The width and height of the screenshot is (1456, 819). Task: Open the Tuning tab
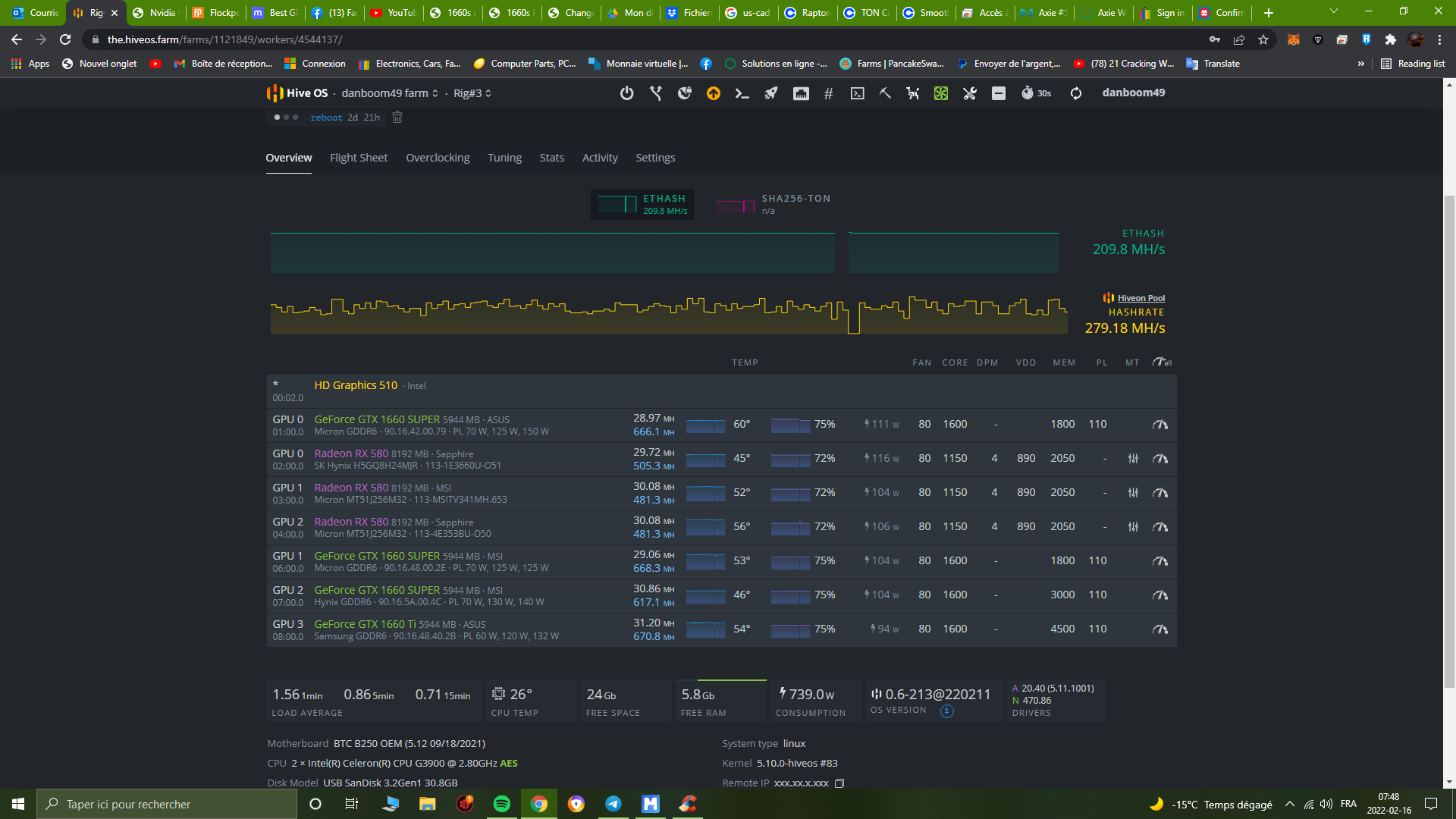point(504,158)
